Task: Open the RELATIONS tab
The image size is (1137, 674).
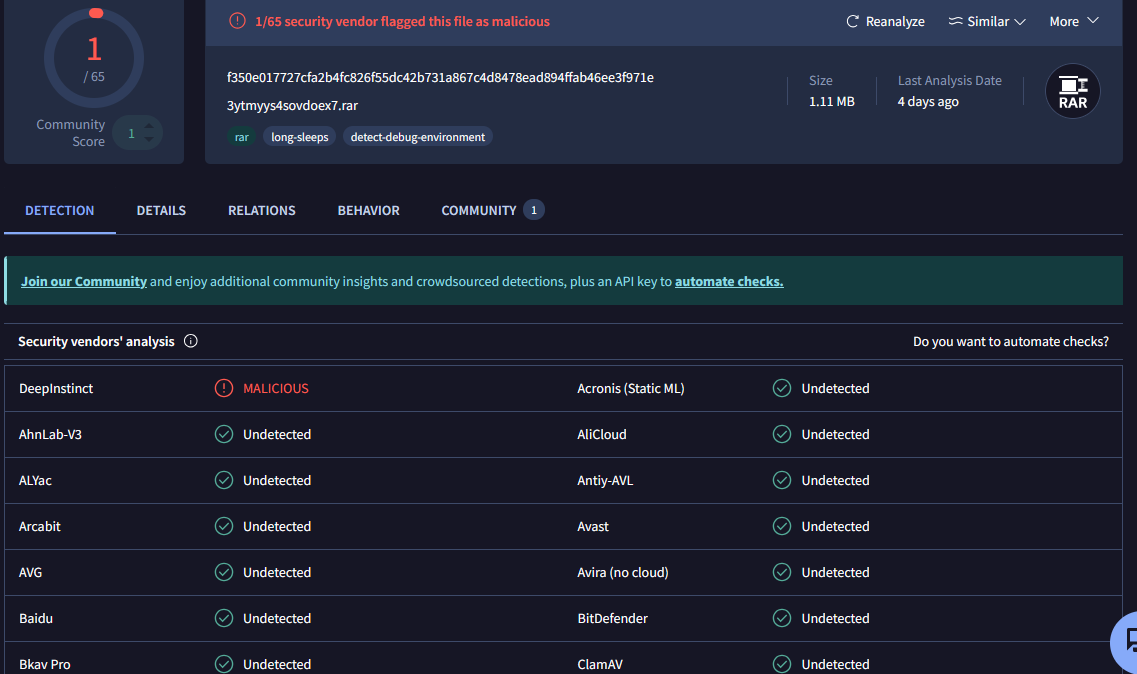Action: click(x=262, y=210)
